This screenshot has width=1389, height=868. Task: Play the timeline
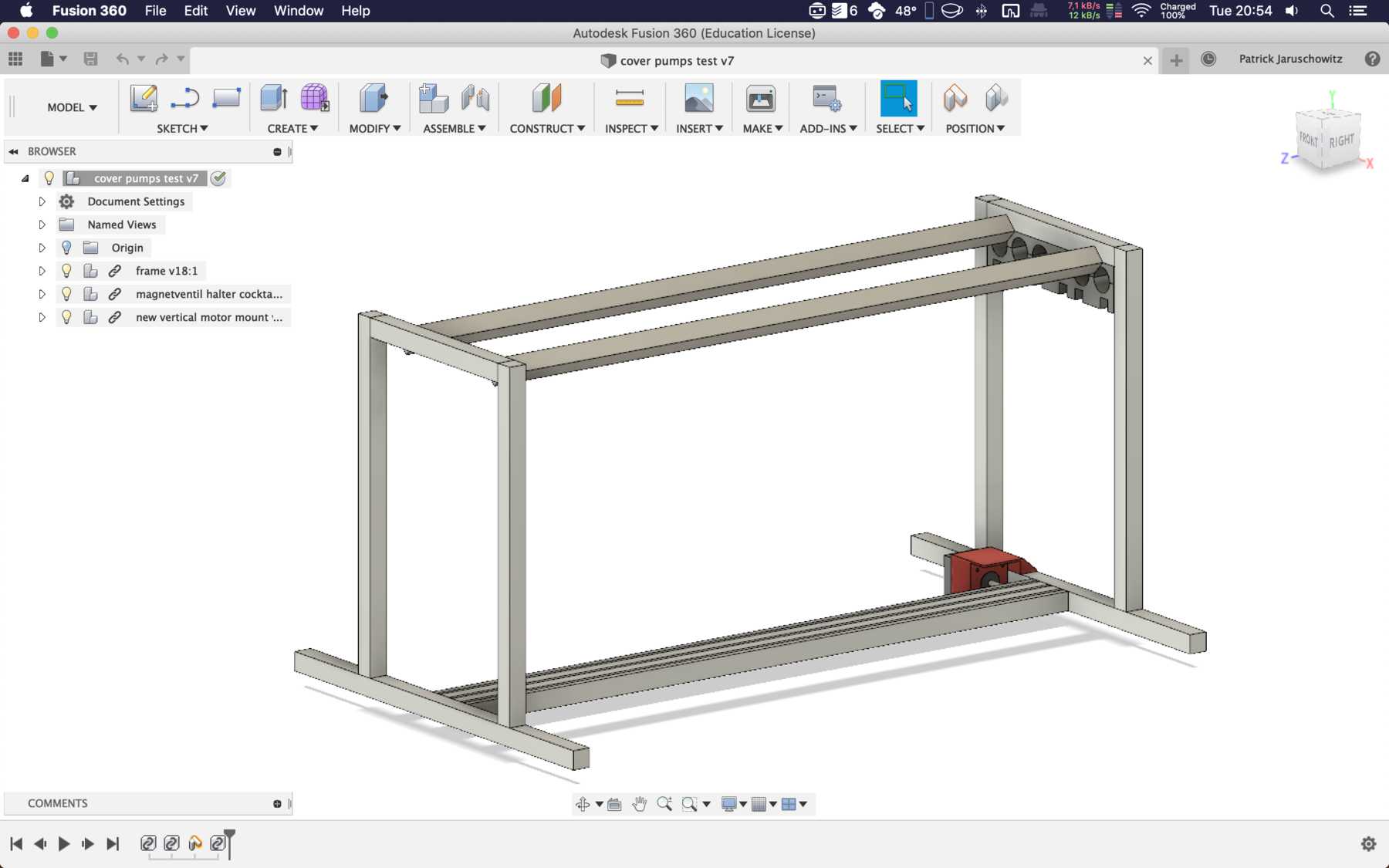point(64,843)
